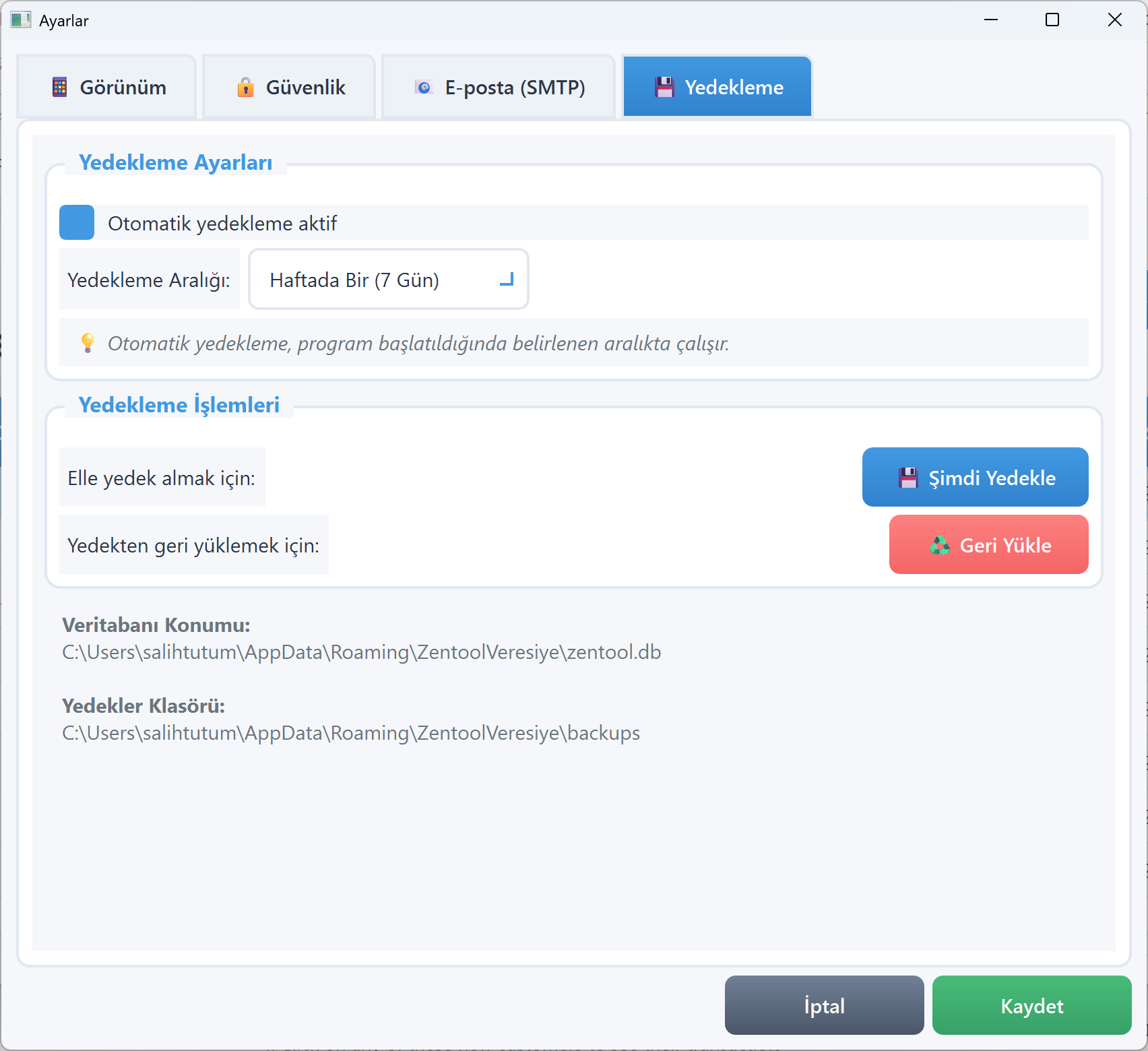Click the dropdown arrow beside Haftada Bir
This screenshot has height=1051, width=1148.
[507, 280]
